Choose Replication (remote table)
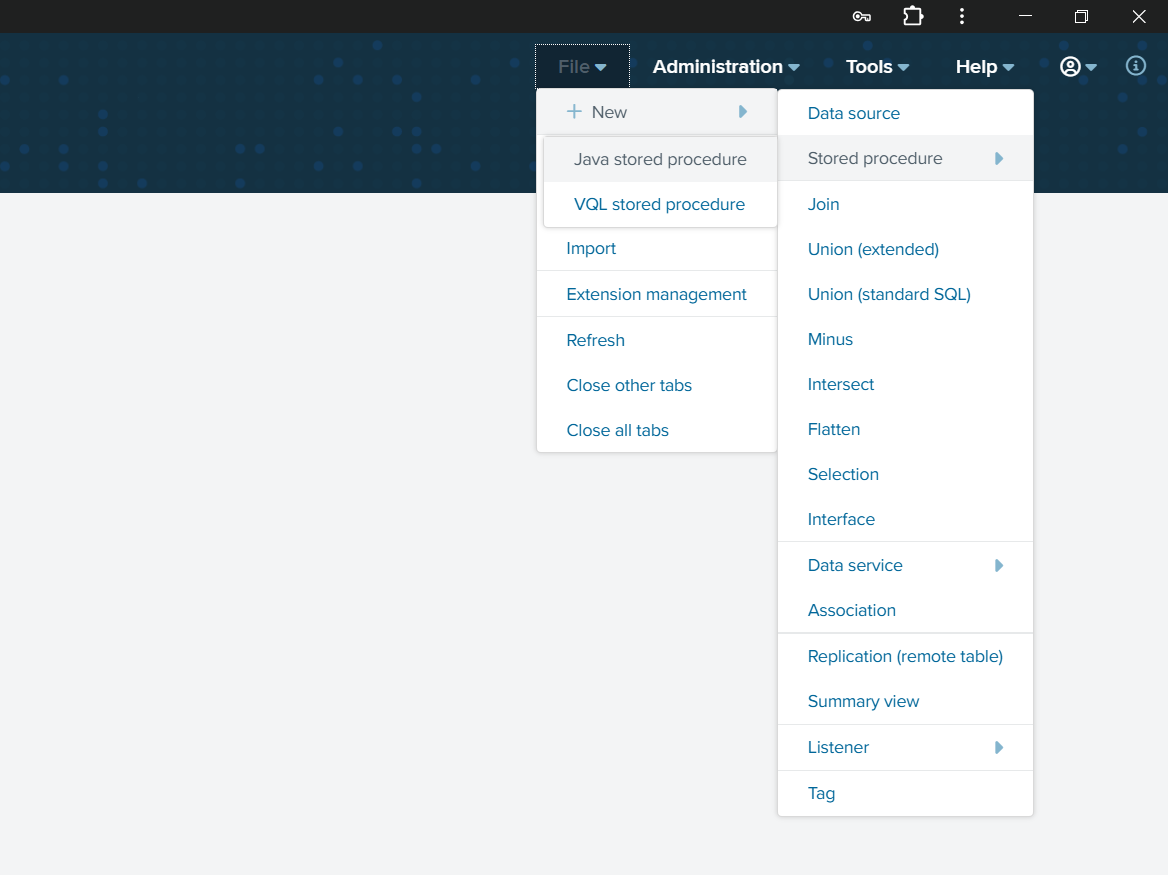 click(905, 656)
